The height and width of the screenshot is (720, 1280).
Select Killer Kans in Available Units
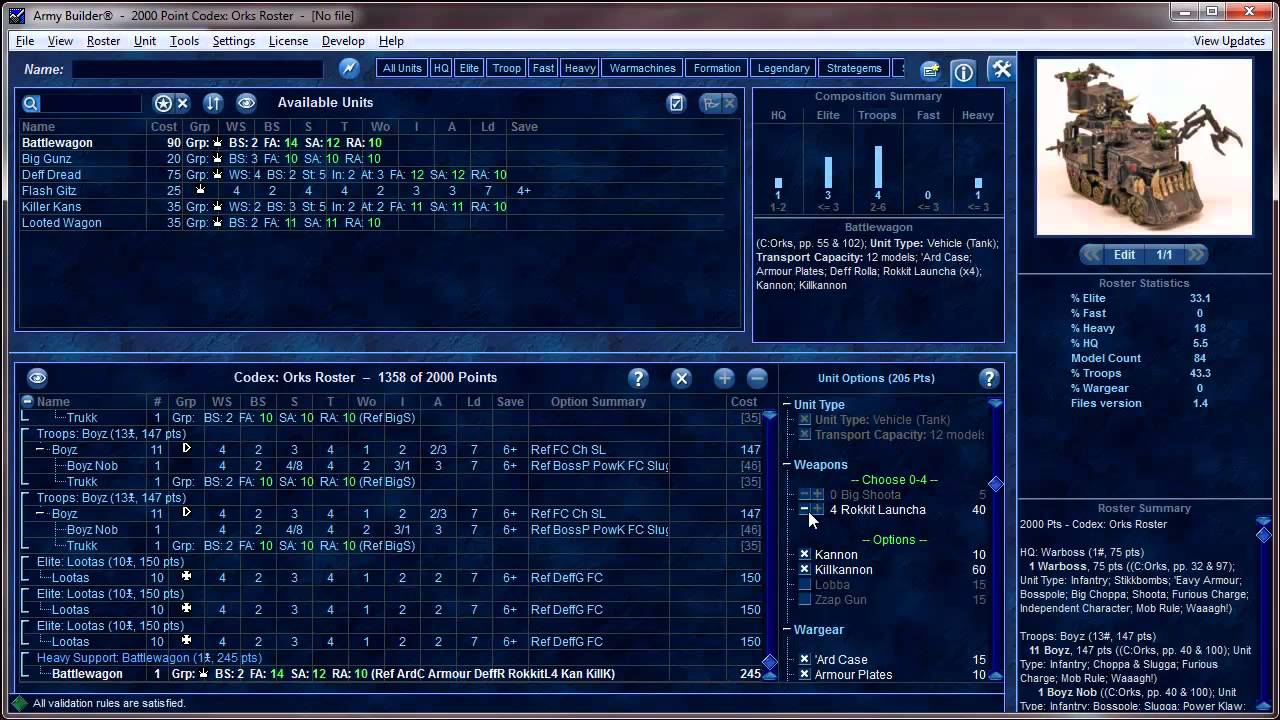click(x=372, y=207)
